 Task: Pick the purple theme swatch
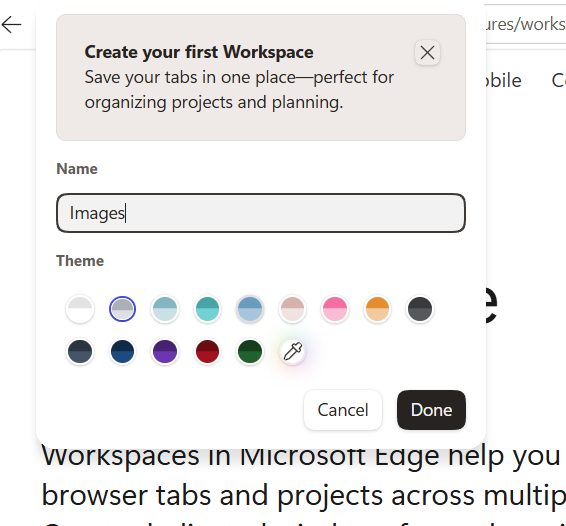tap(165, 351)
